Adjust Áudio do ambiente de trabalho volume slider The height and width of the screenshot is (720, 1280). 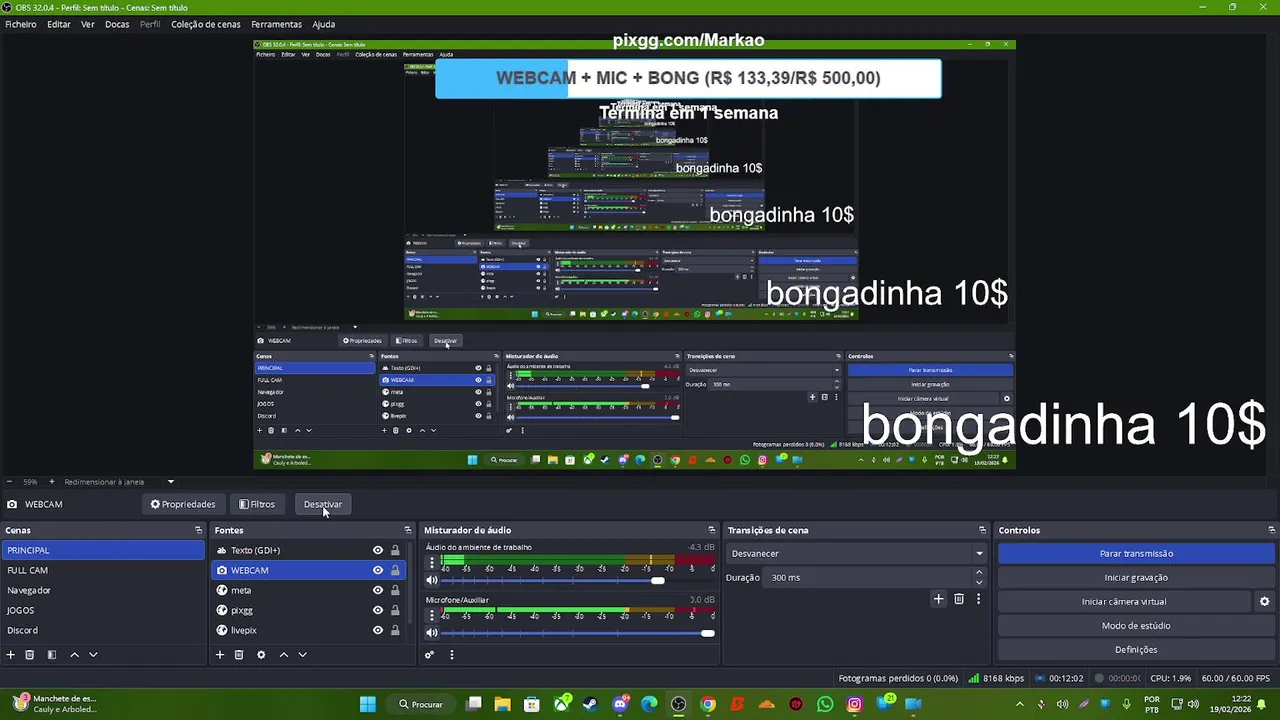(578, 581)
